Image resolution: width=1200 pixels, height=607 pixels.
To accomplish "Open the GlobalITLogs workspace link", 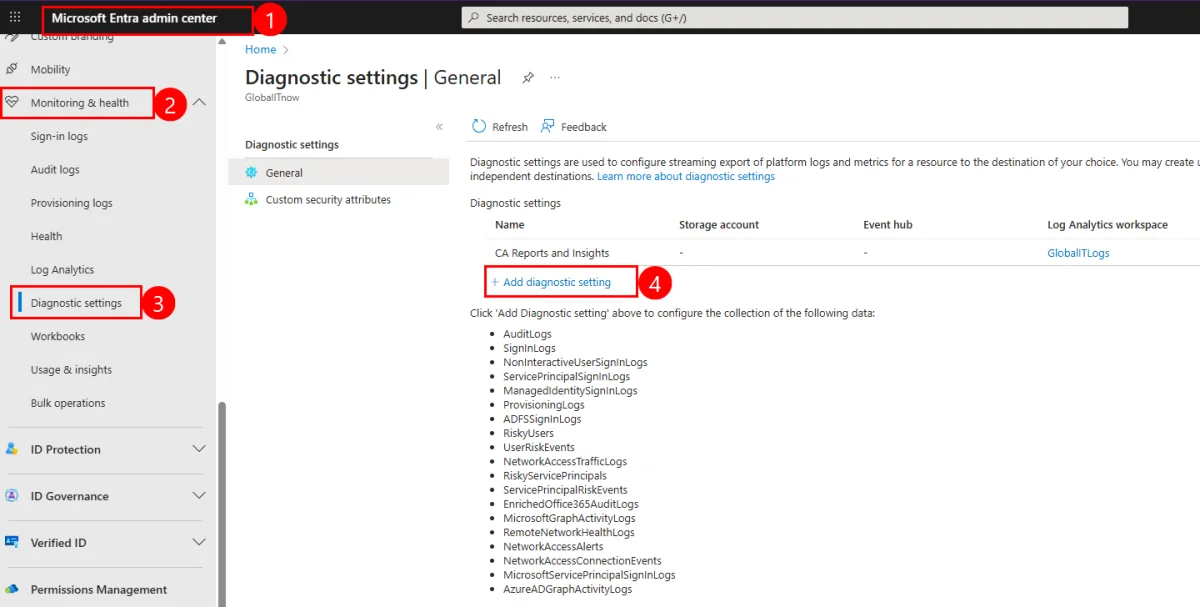I will 1078,253.
